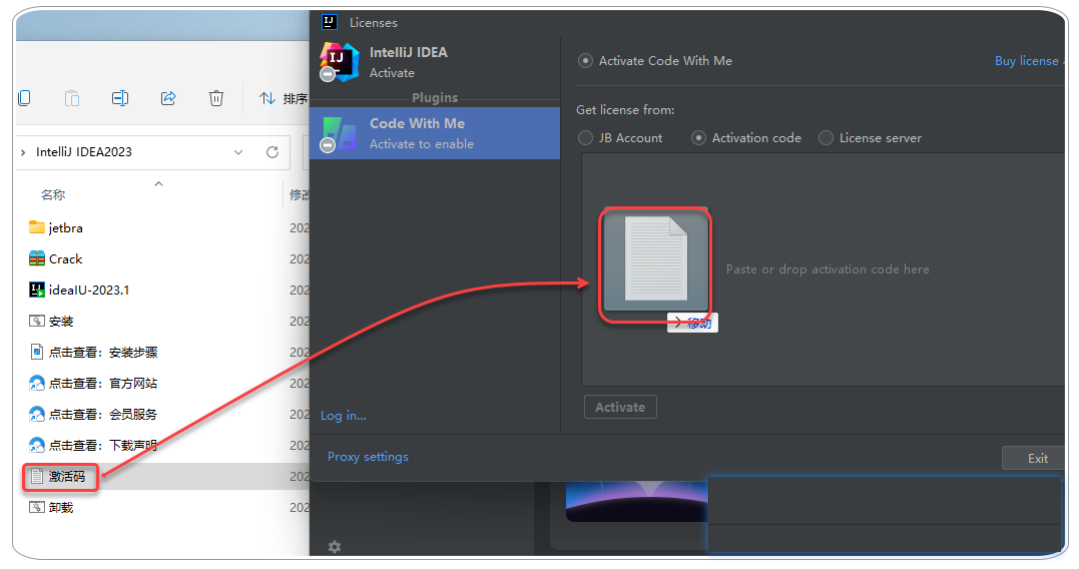The width and height of the screenshot is (1079, 569).
Task: Select the 卸载 file
Action: pyautogui.click(x=52, y=507)
